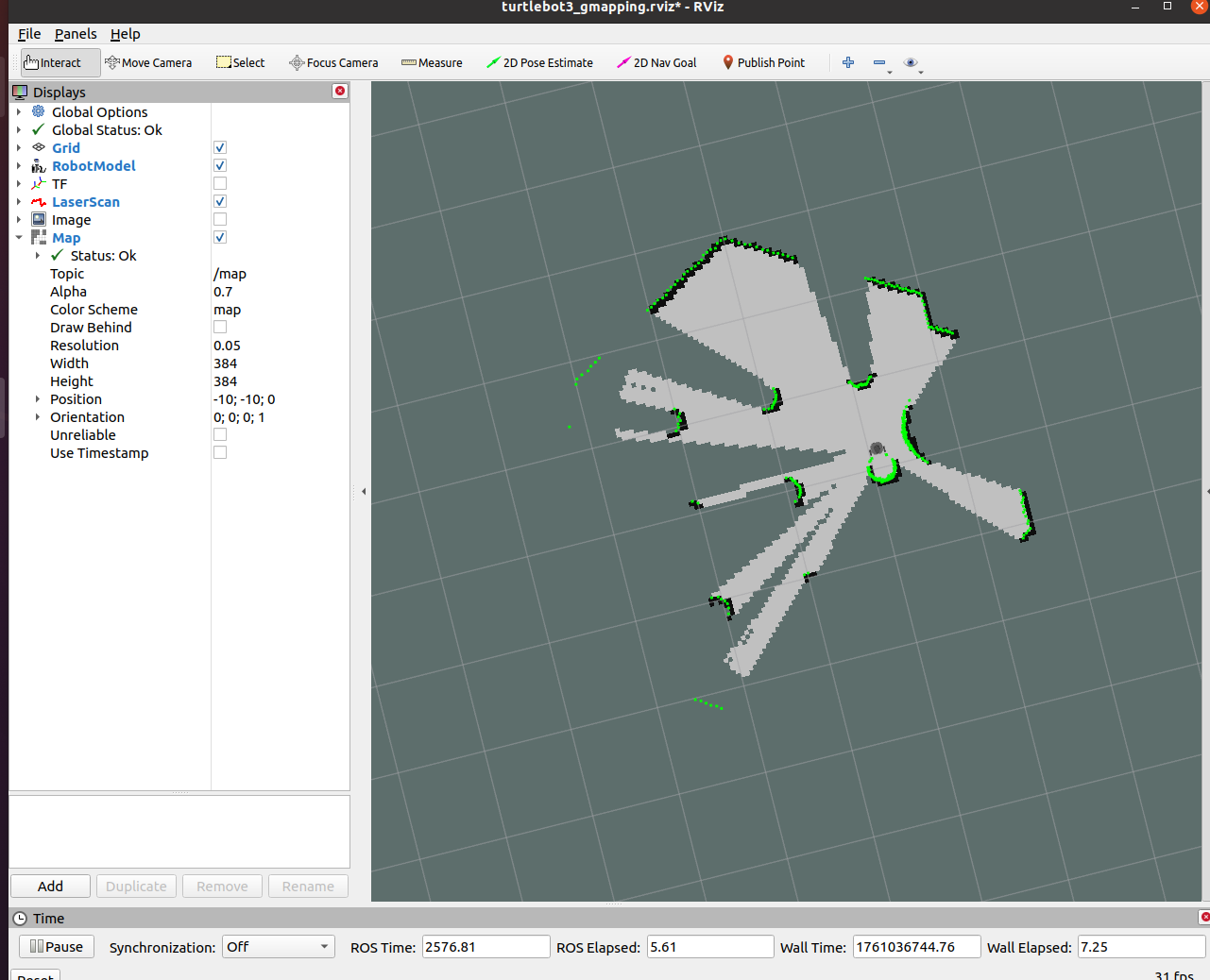Image resolution: width=1210 pixels, height=980 pixels.
Task: Click the Remove button
Action: coord(222,886)
